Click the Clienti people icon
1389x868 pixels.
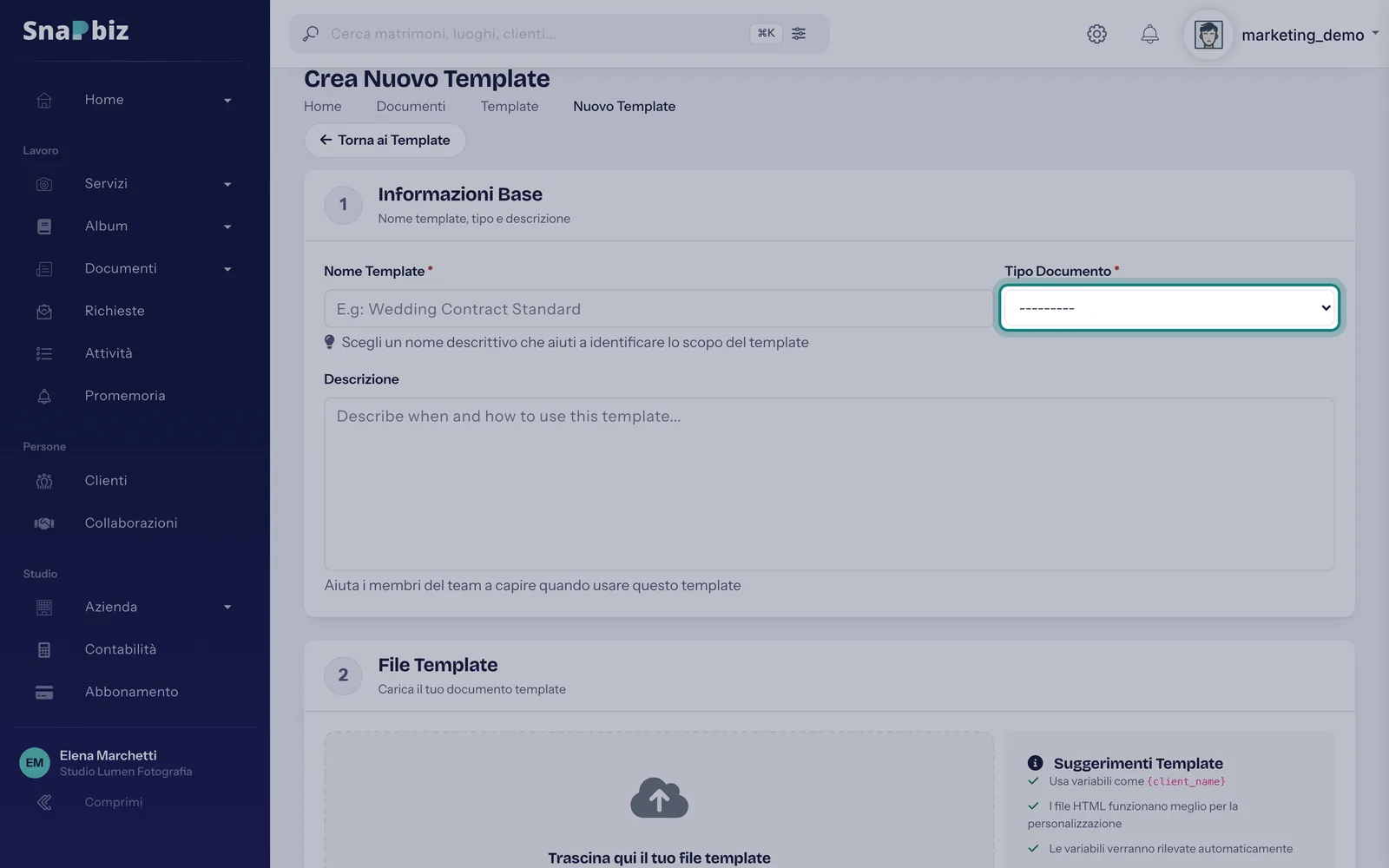(44, 481)
